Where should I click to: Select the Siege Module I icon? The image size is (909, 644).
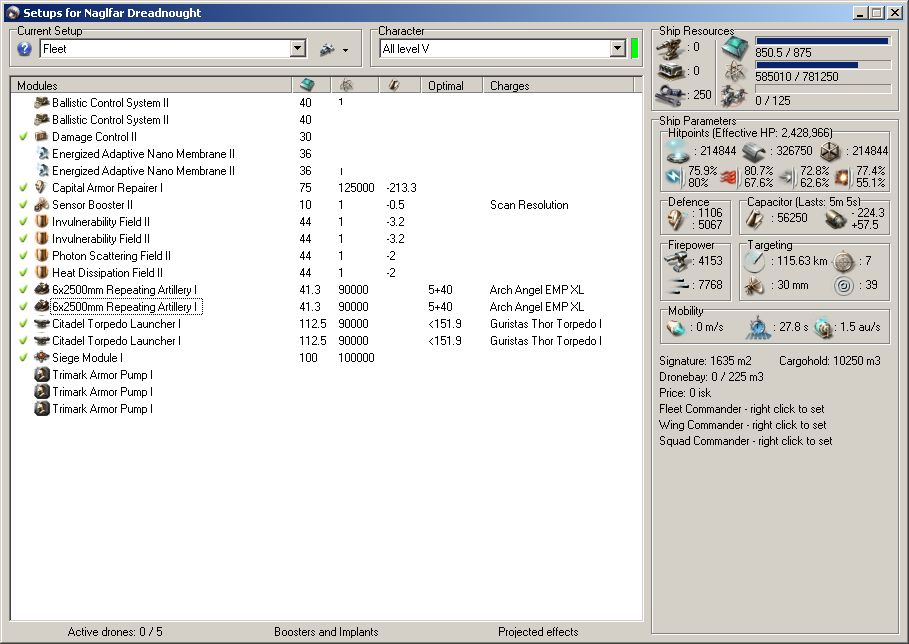point(42,357)
